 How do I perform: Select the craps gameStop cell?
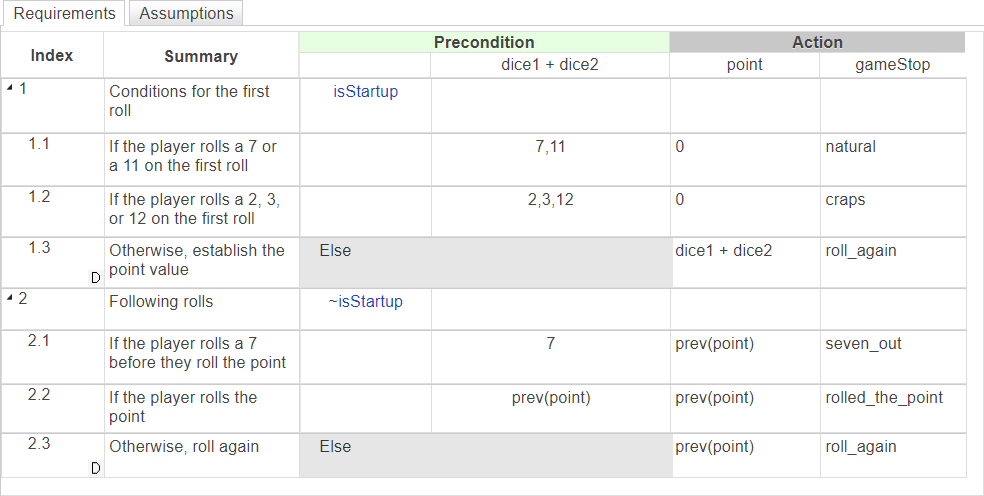point(846,199)
